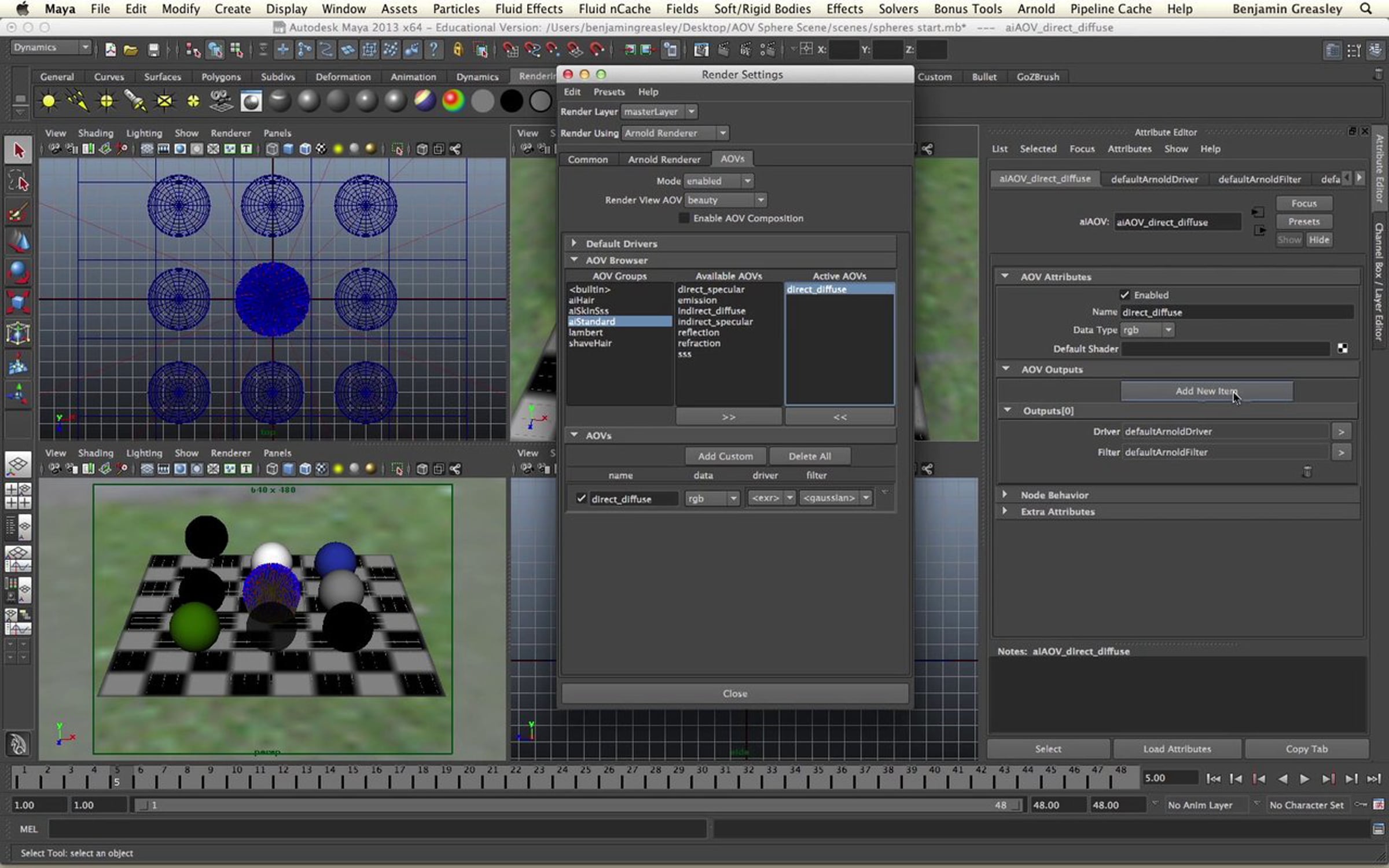Click the arrow beside Driver defaultArnoldDriver
Screen dimensions: 1389x868
(1341, 432)
